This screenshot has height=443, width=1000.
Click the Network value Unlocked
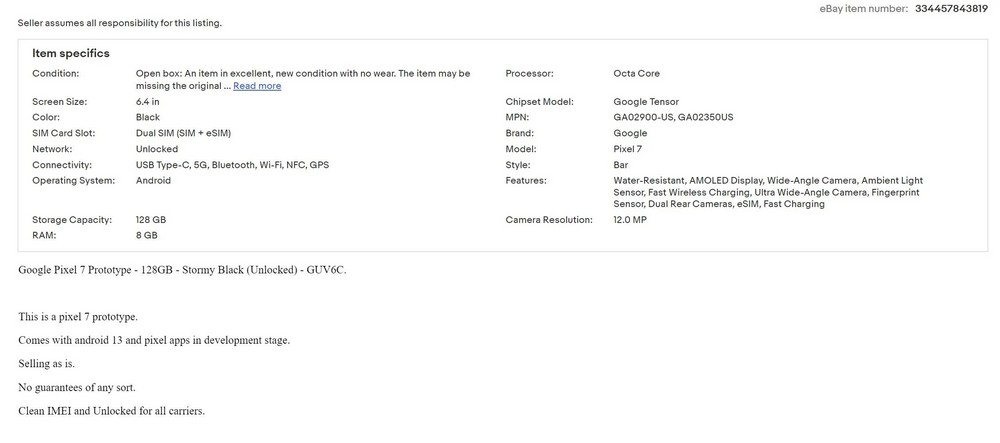point(157,149)
